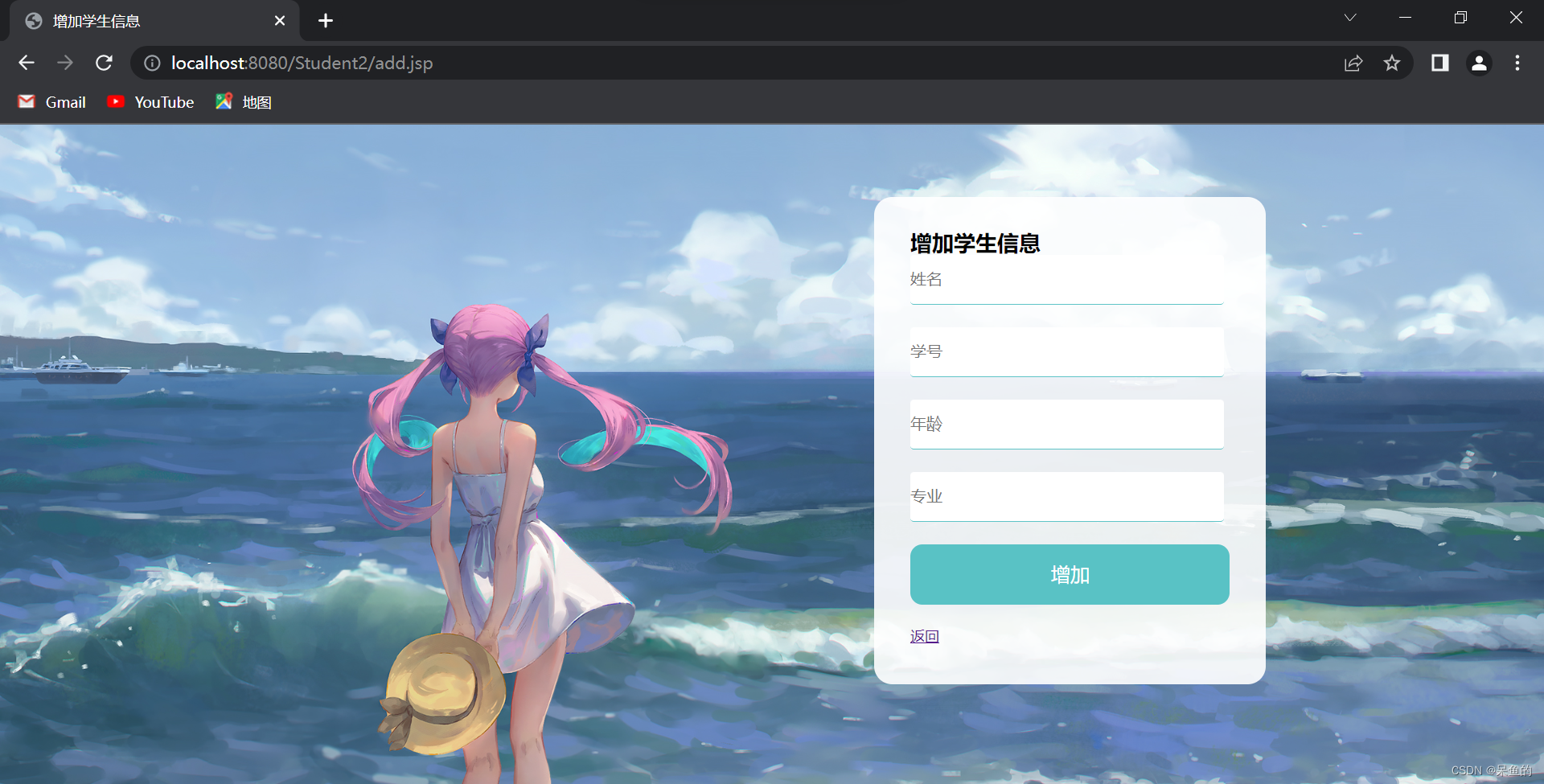This screenshot has height=784, width=1544.
Task: Open the tab search dropdown arrow
Action: [x=1350, y=18]
